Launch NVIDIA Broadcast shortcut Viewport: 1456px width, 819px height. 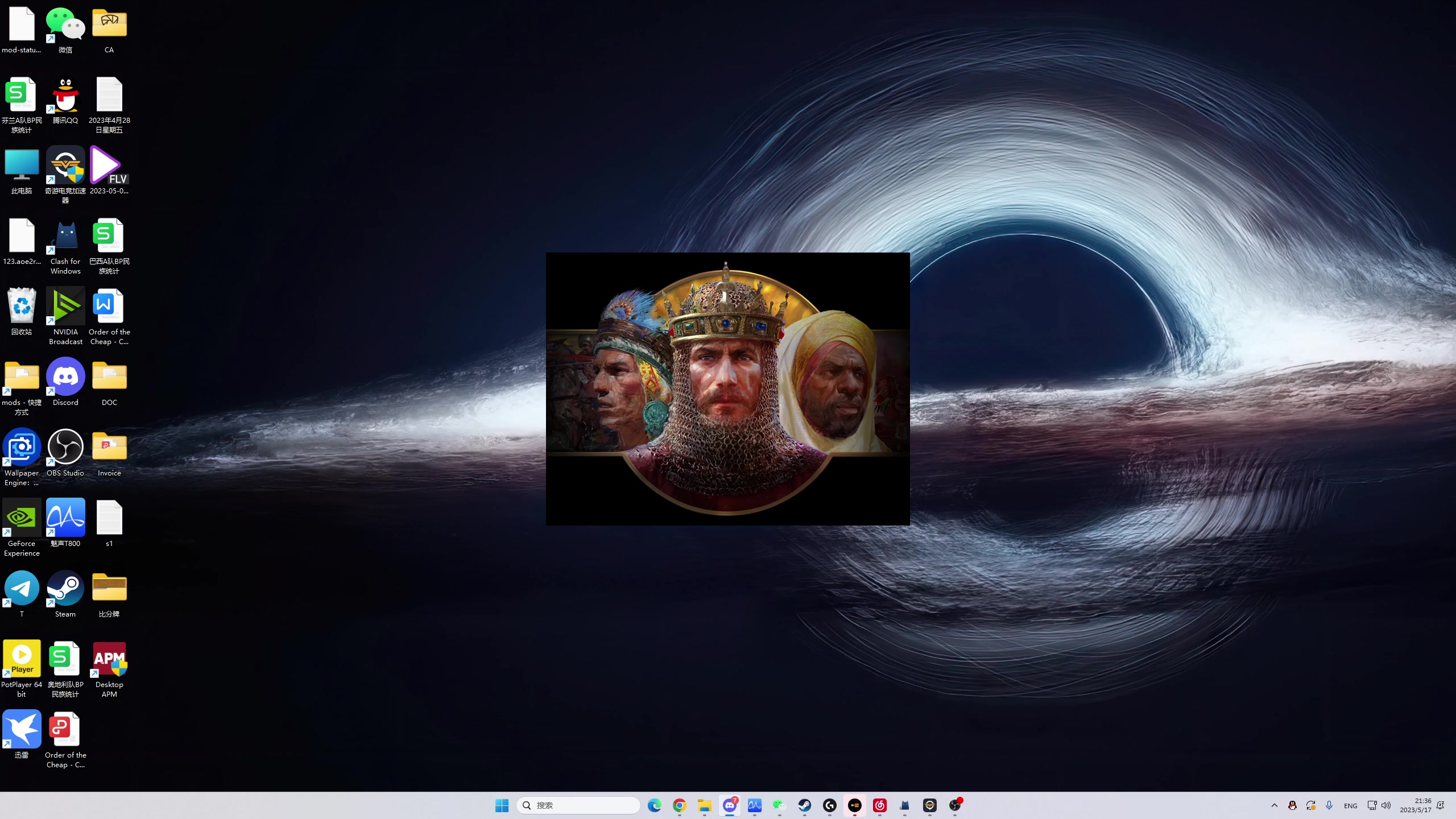click(x=65, y=307)
